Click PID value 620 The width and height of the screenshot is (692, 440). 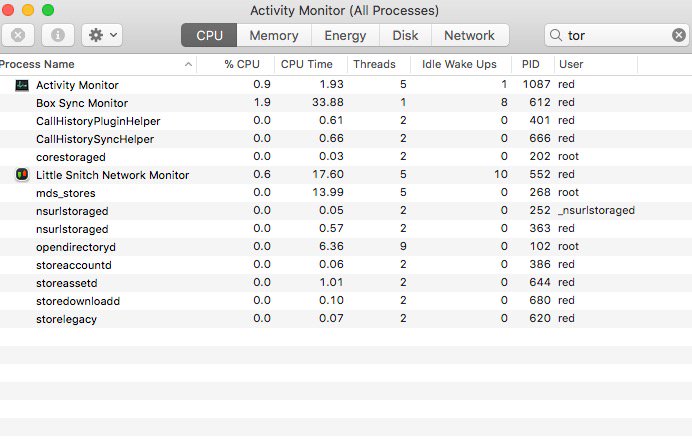tap(540, 318)
